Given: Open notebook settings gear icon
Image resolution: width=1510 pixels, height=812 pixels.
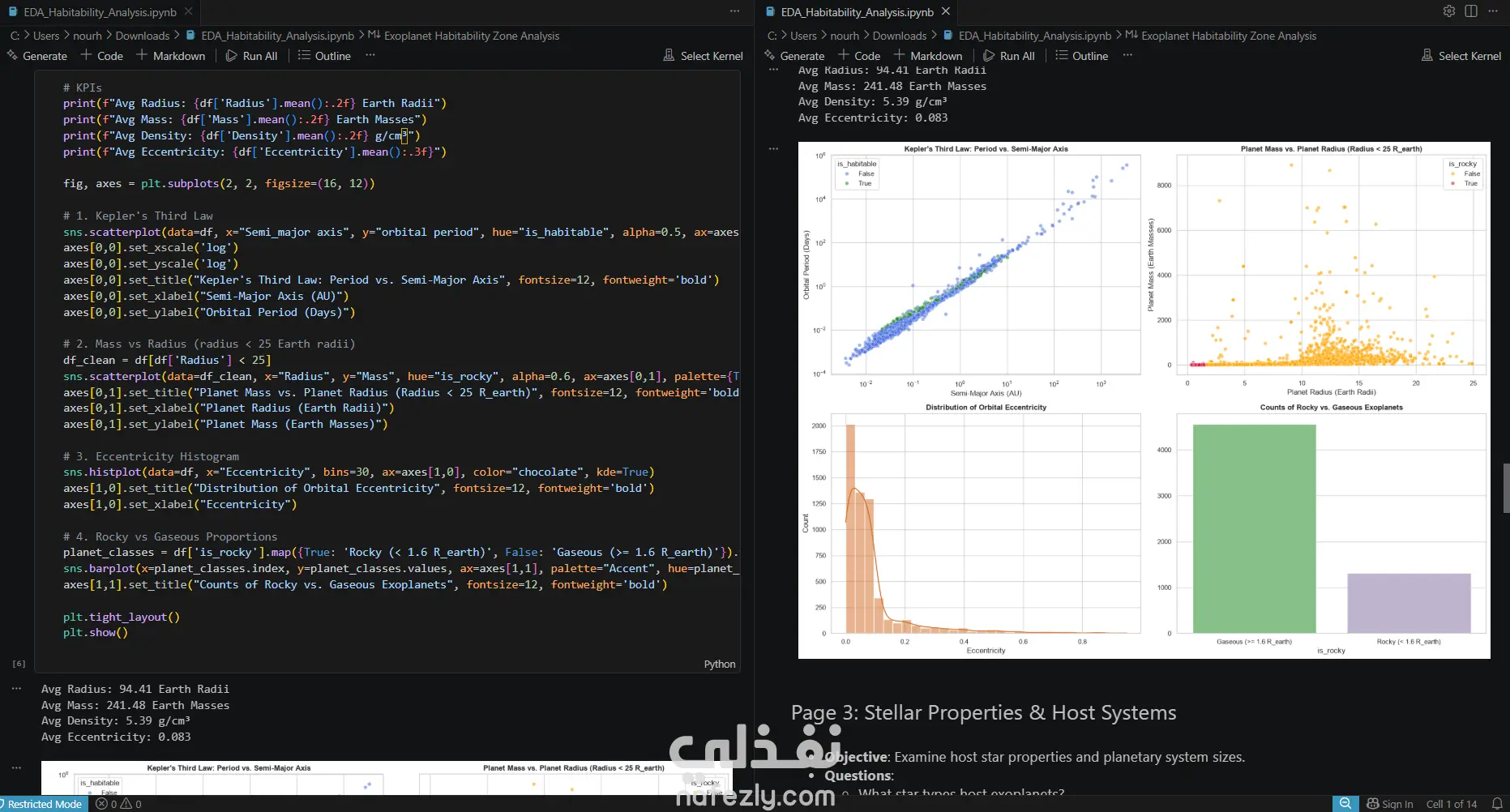Looking at the screenshot, I should 1449,11.
